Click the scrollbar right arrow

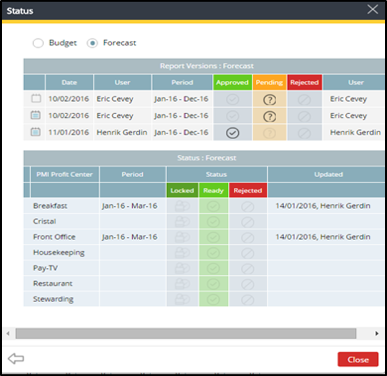(x=377, y=333)
